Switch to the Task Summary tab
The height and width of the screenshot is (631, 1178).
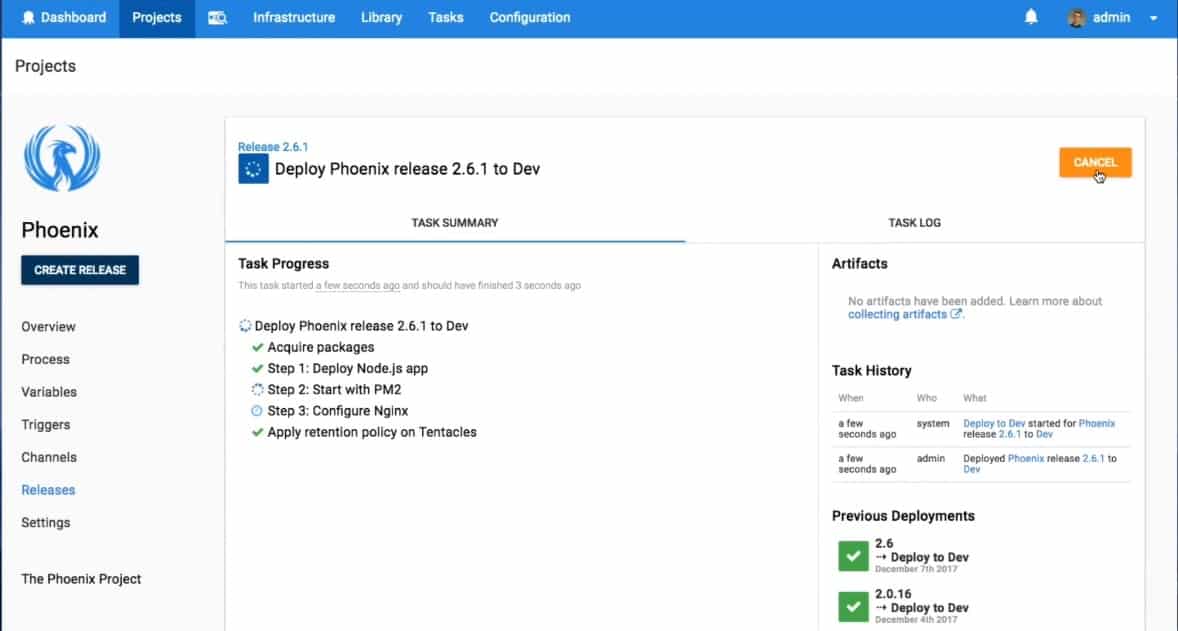[x=455, y=222]
